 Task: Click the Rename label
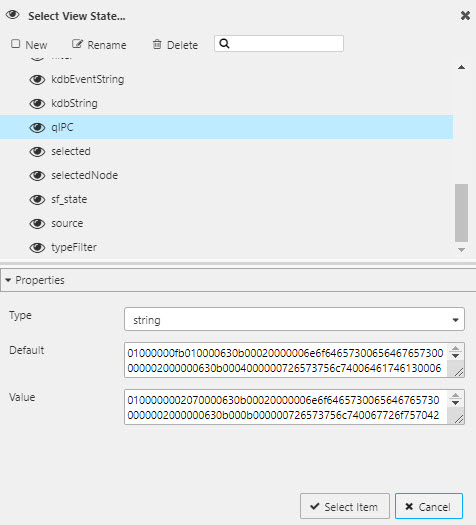(x=107, y=45)
